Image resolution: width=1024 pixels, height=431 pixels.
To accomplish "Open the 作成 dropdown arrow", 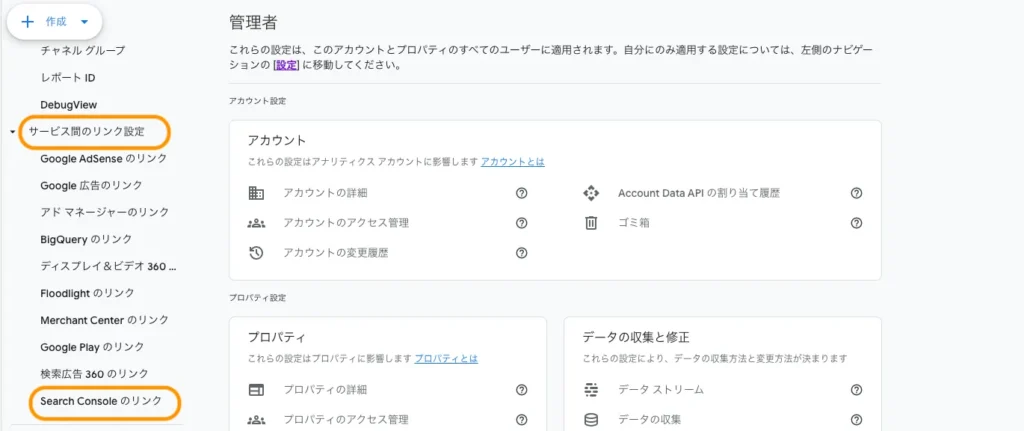I will click(84, 21).
